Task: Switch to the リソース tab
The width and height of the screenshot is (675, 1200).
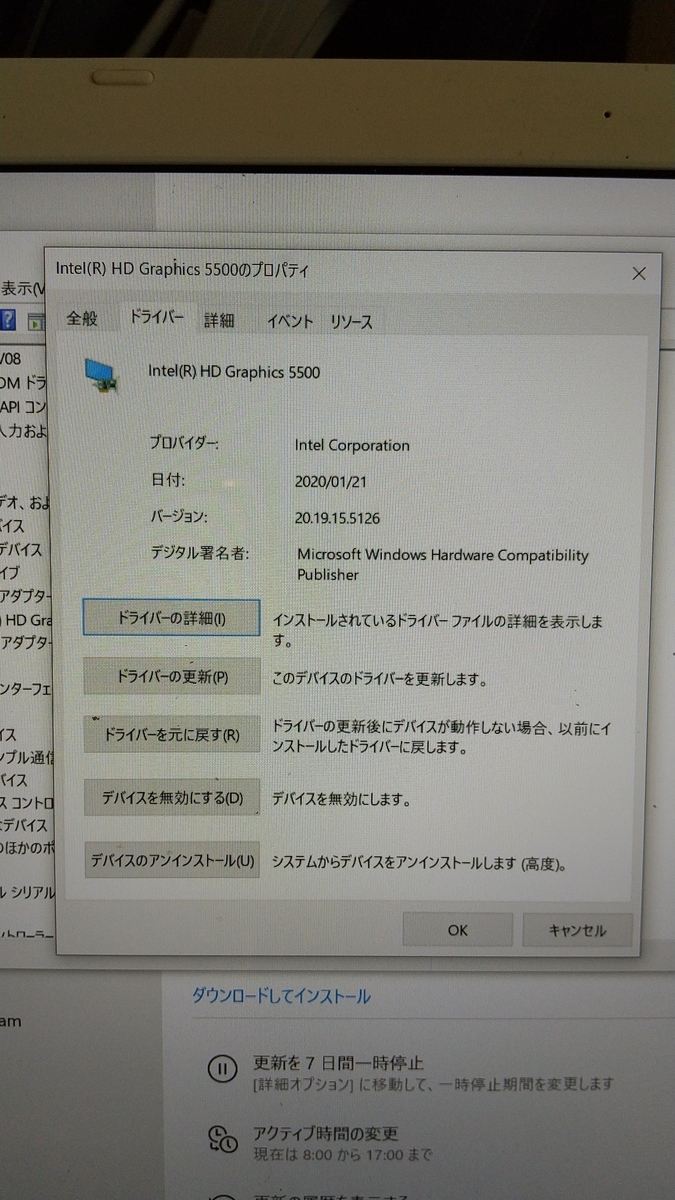Action: point(351,322)
